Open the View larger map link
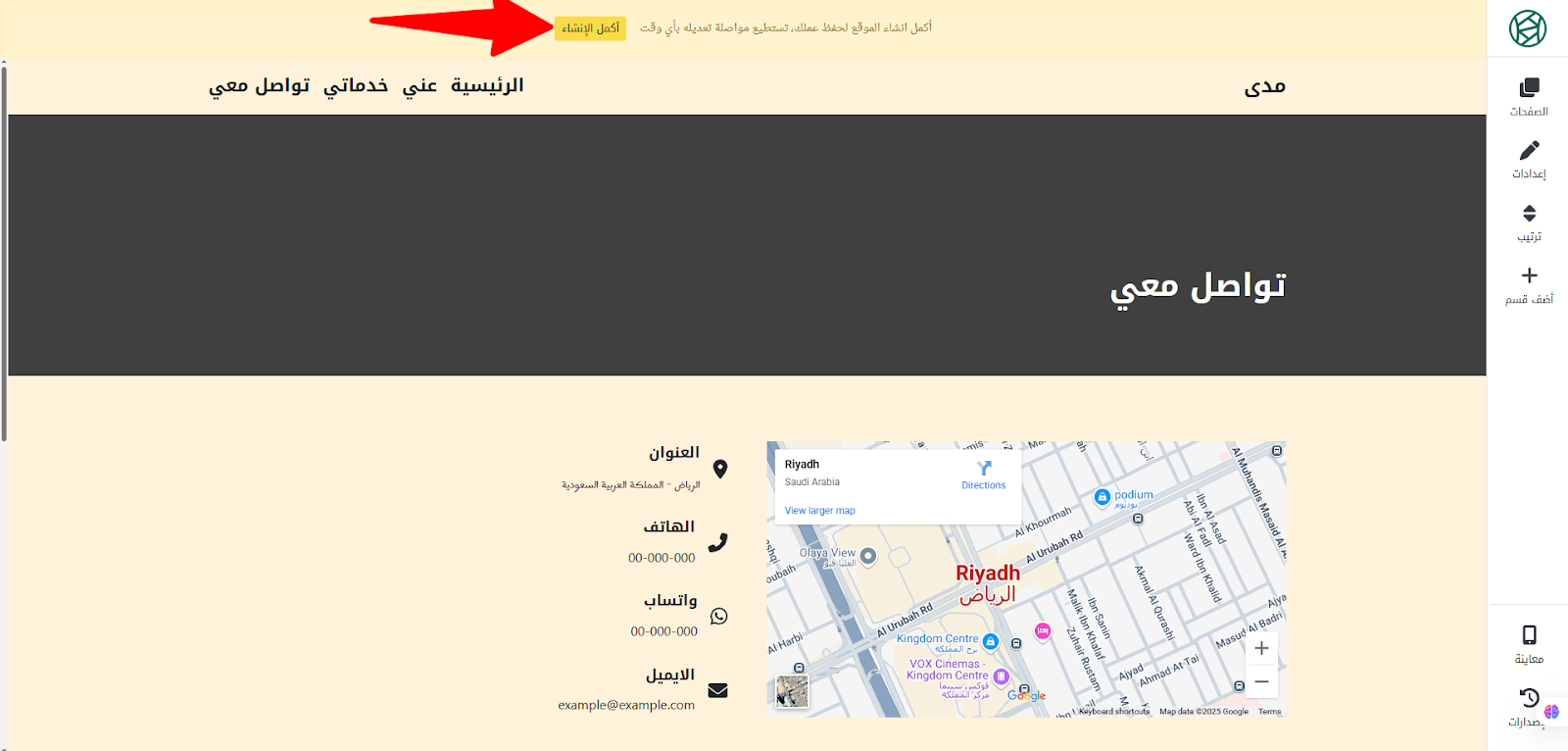The height and width of the screenshot is (751, 1568). coord(819,511)
